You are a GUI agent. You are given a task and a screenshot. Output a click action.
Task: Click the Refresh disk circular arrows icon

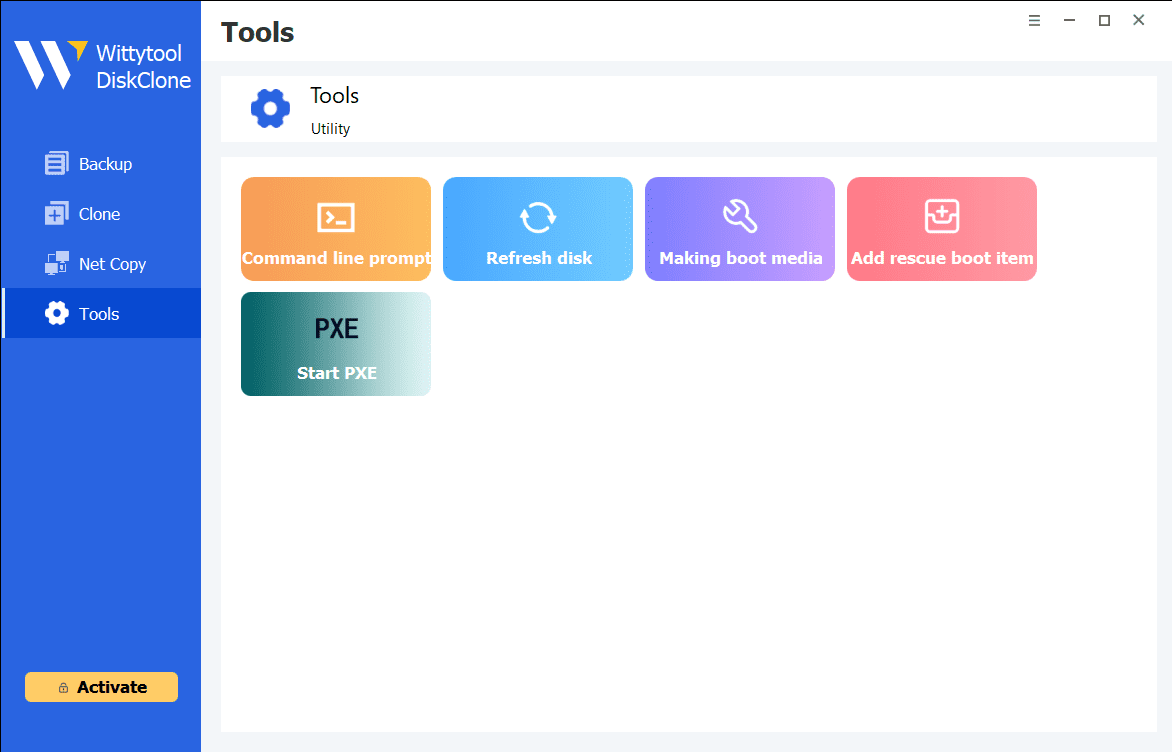click(538, 217)
